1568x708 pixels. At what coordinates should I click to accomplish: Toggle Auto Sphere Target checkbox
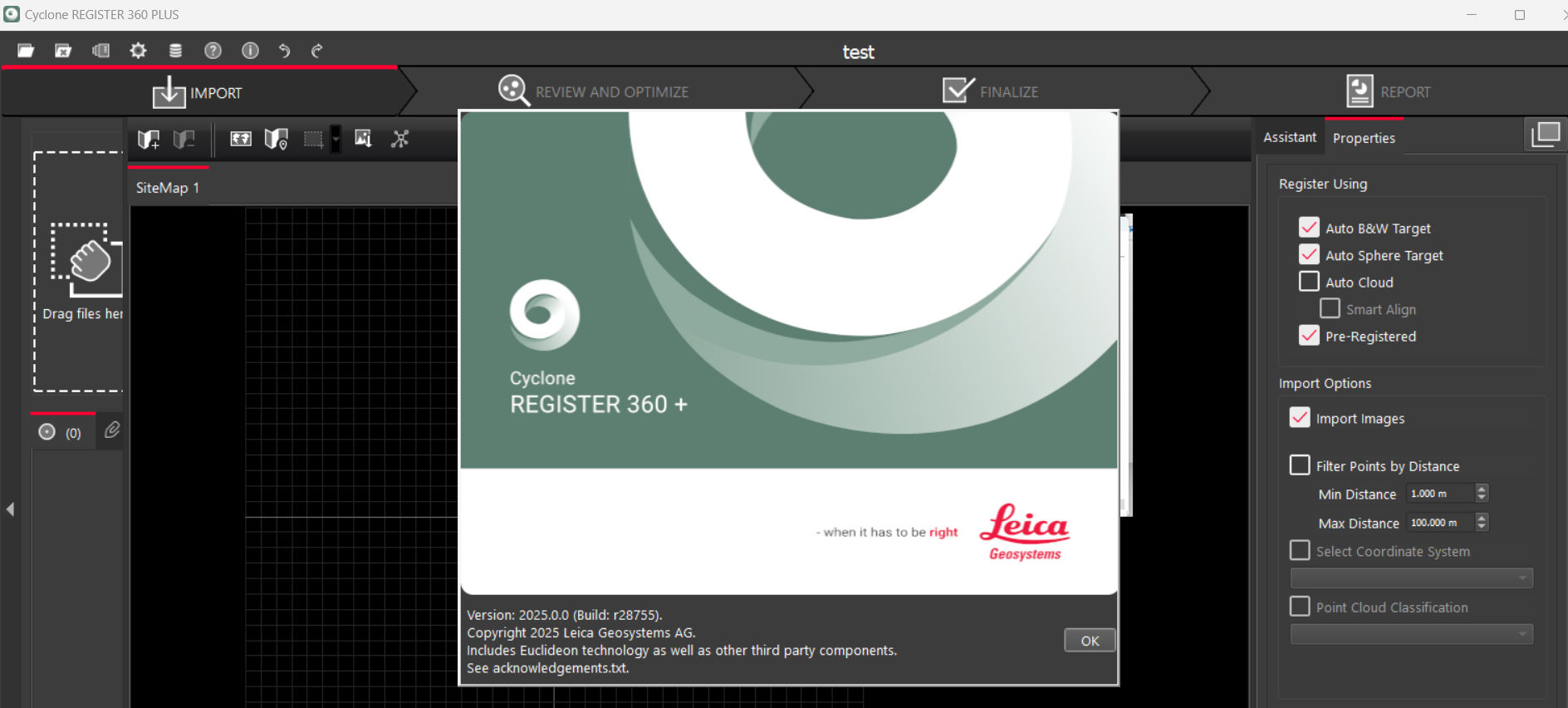pyautogui.click(x=1309, y=254)
